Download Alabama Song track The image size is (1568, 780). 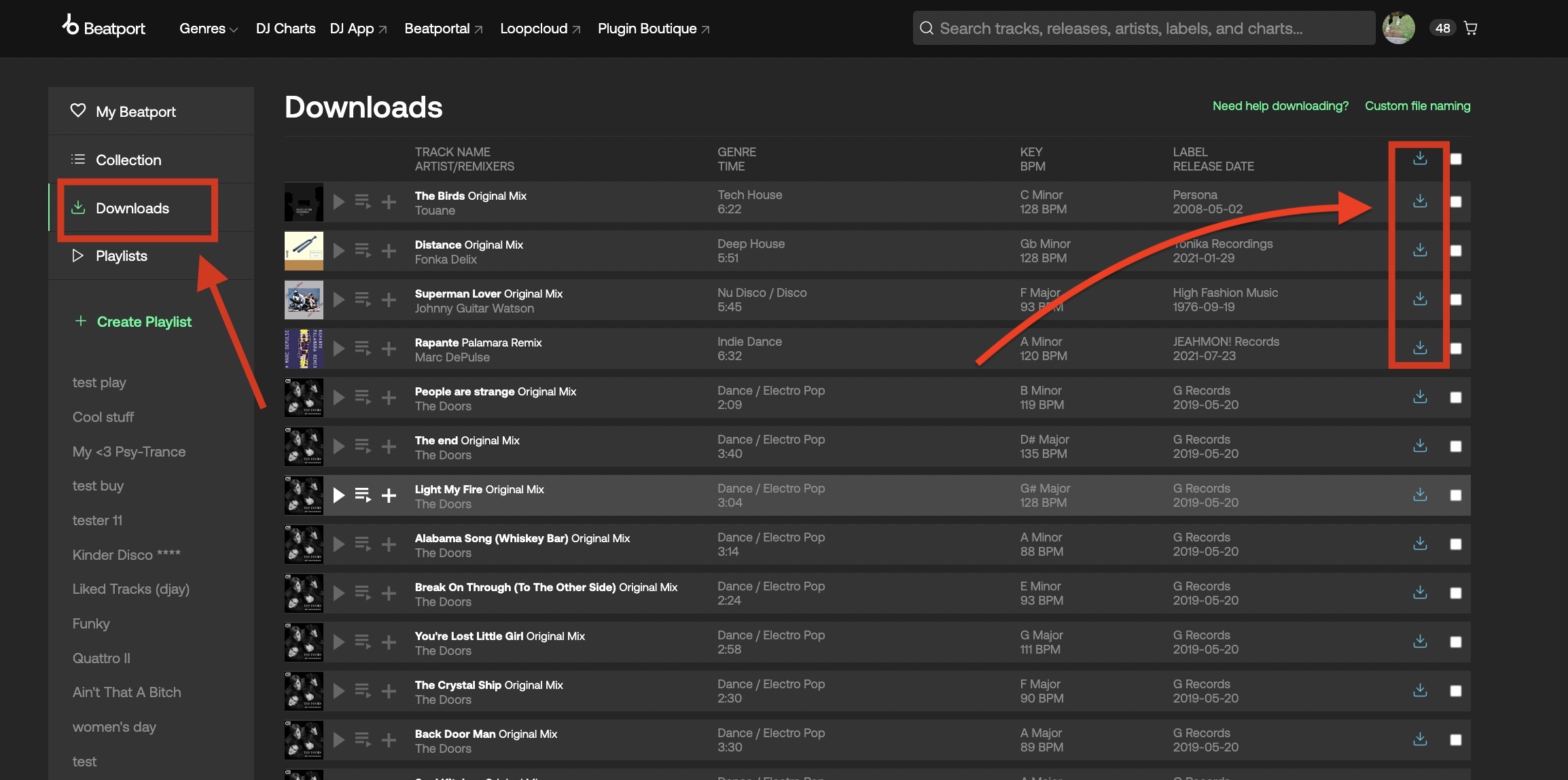point(1420,544)
